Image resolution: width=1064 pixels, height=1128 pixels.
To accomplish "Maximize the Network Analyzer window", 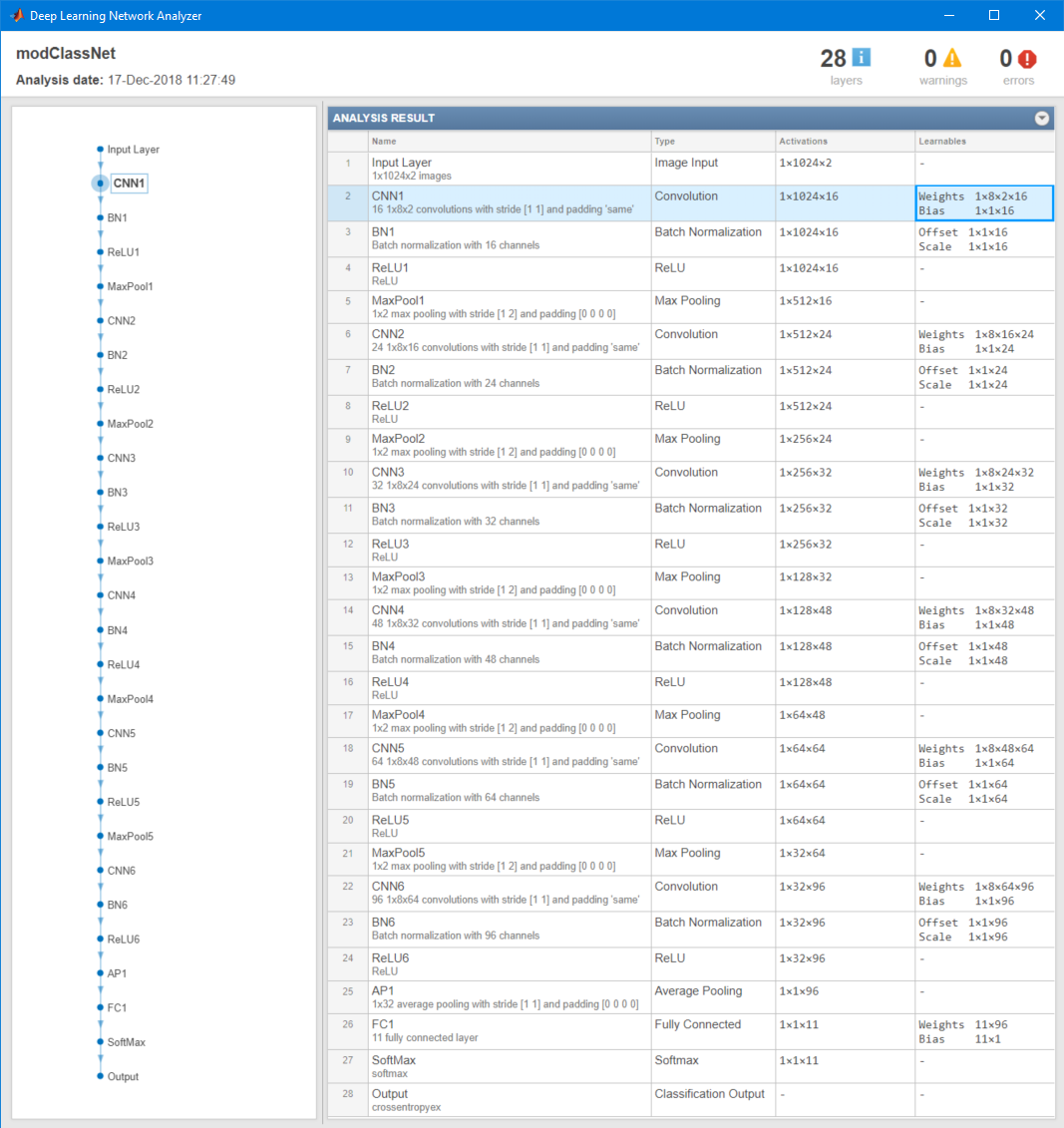I will pos(994,15).
